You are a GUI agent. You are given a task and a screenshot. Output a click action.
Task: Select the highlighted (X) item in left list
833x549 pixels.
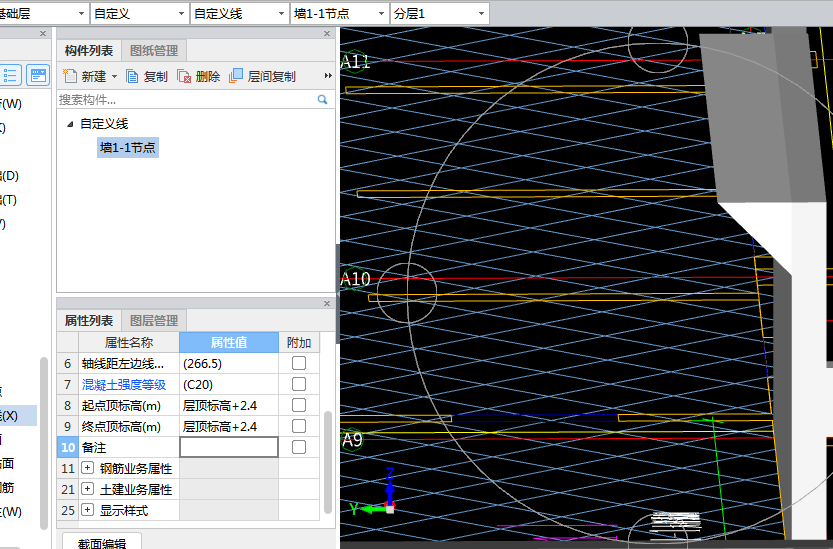coord(18,416)
